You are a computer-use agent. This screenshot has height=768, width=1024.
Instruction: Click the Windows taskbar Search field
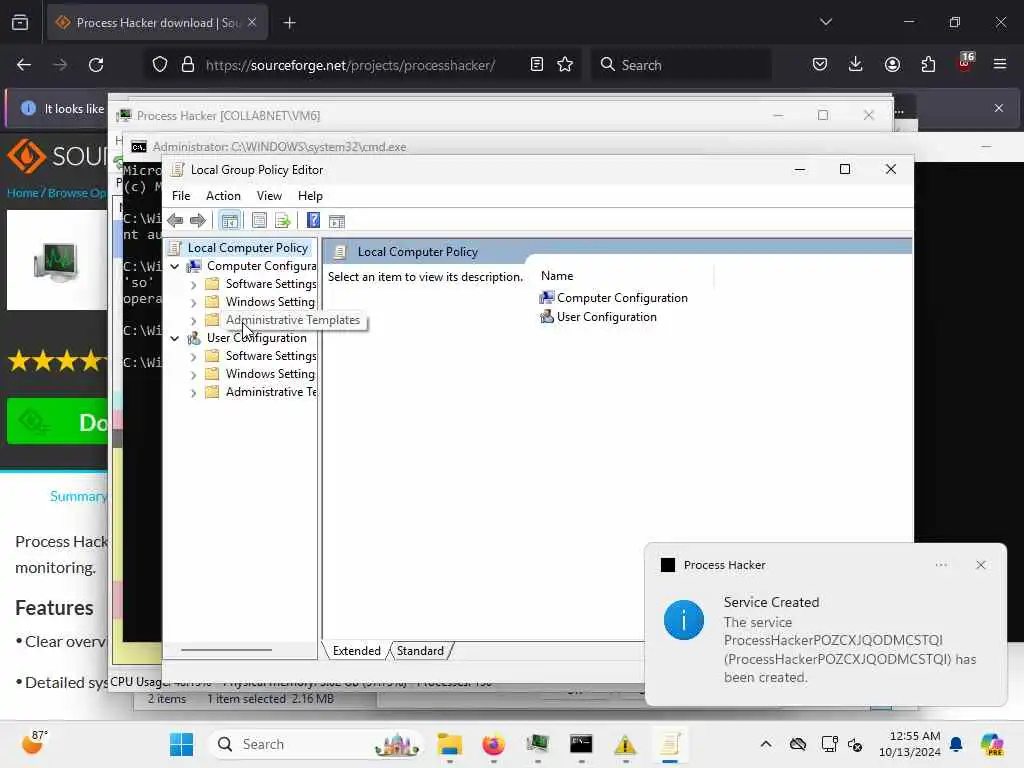pos(315,744)
